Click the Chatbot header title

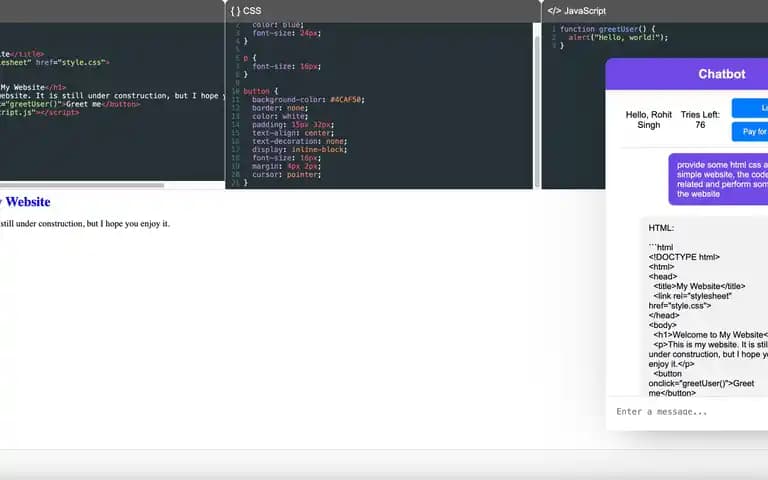tap(721, 74)
